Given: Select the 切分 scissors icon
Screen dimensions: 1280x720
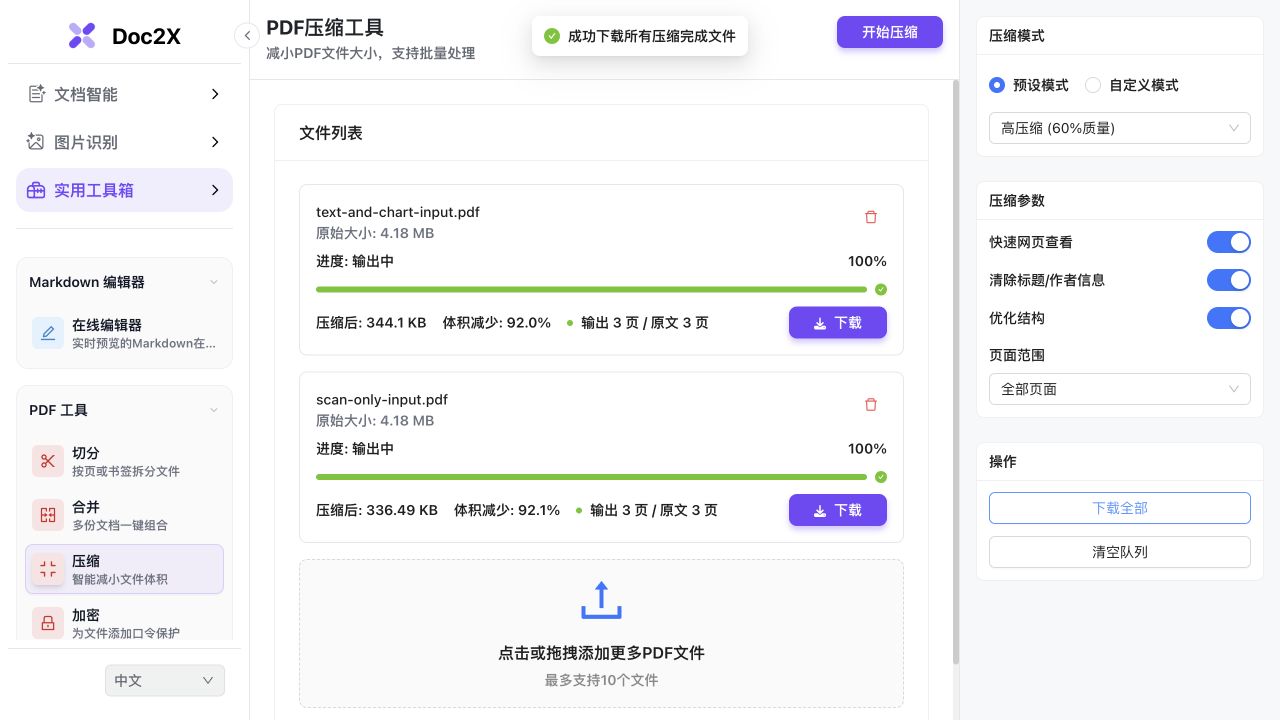Looking at the screenshot, I should click(48, 461).
